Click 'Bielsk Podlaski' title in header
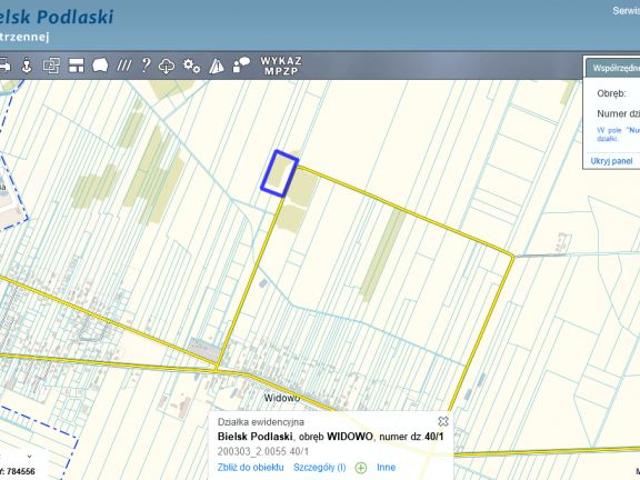640x480 pixels. pyautogui.click(x=57, y=17)
